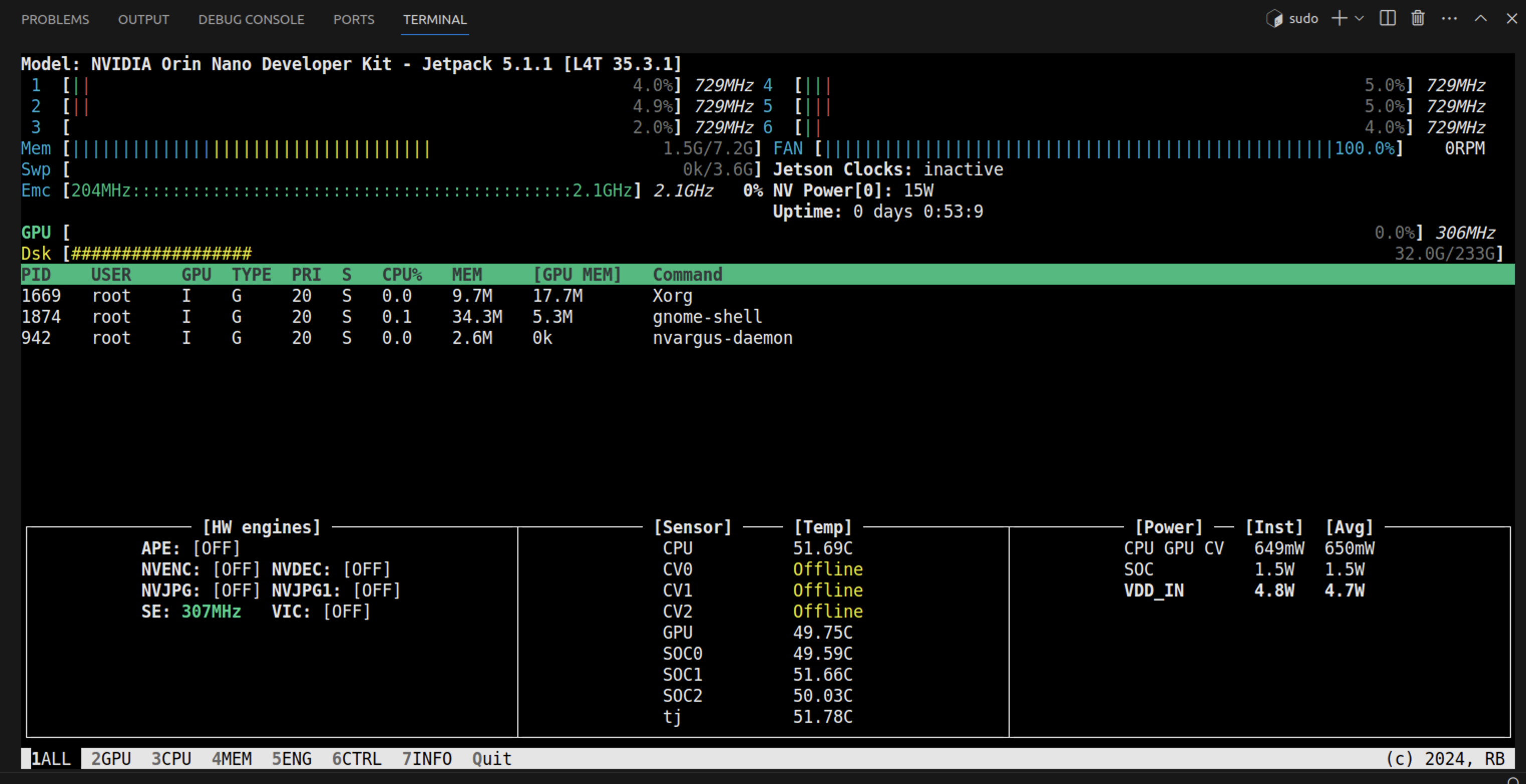Split the terminal with split icon
Screen dimensions: 1526x784
[1387, 19]
